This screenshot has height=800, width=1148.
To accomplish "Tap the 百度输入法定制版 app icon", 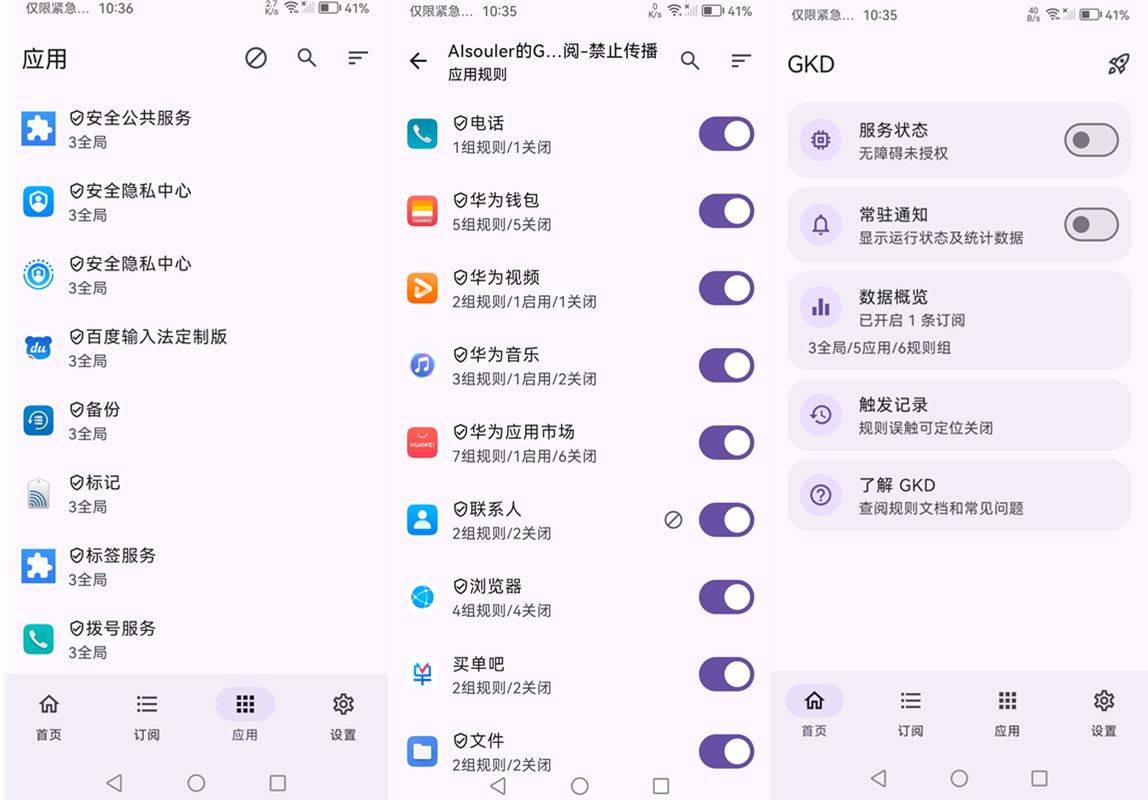I will click(38, 347).
